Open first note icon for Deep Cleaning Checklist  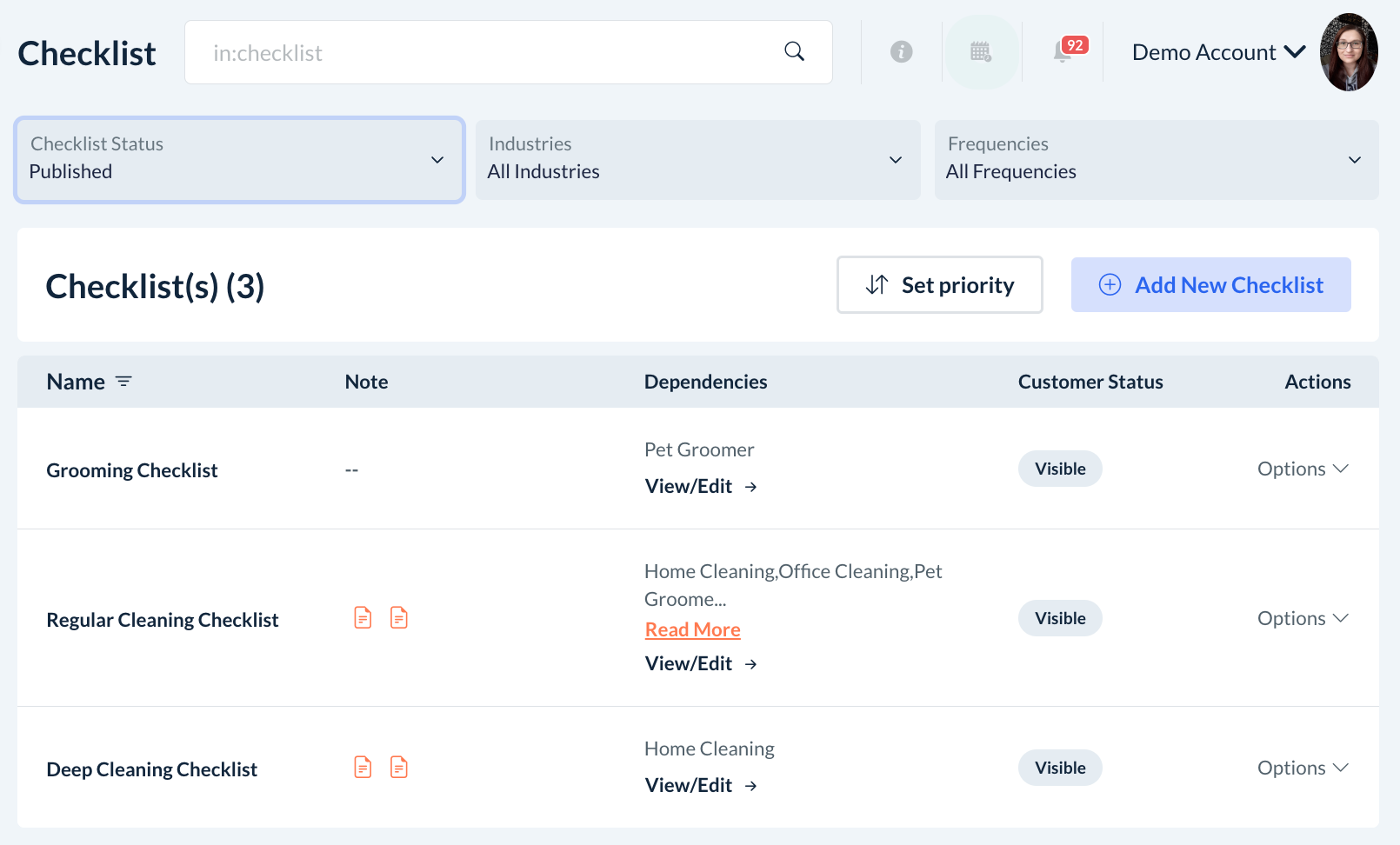[x=363, y=768]
